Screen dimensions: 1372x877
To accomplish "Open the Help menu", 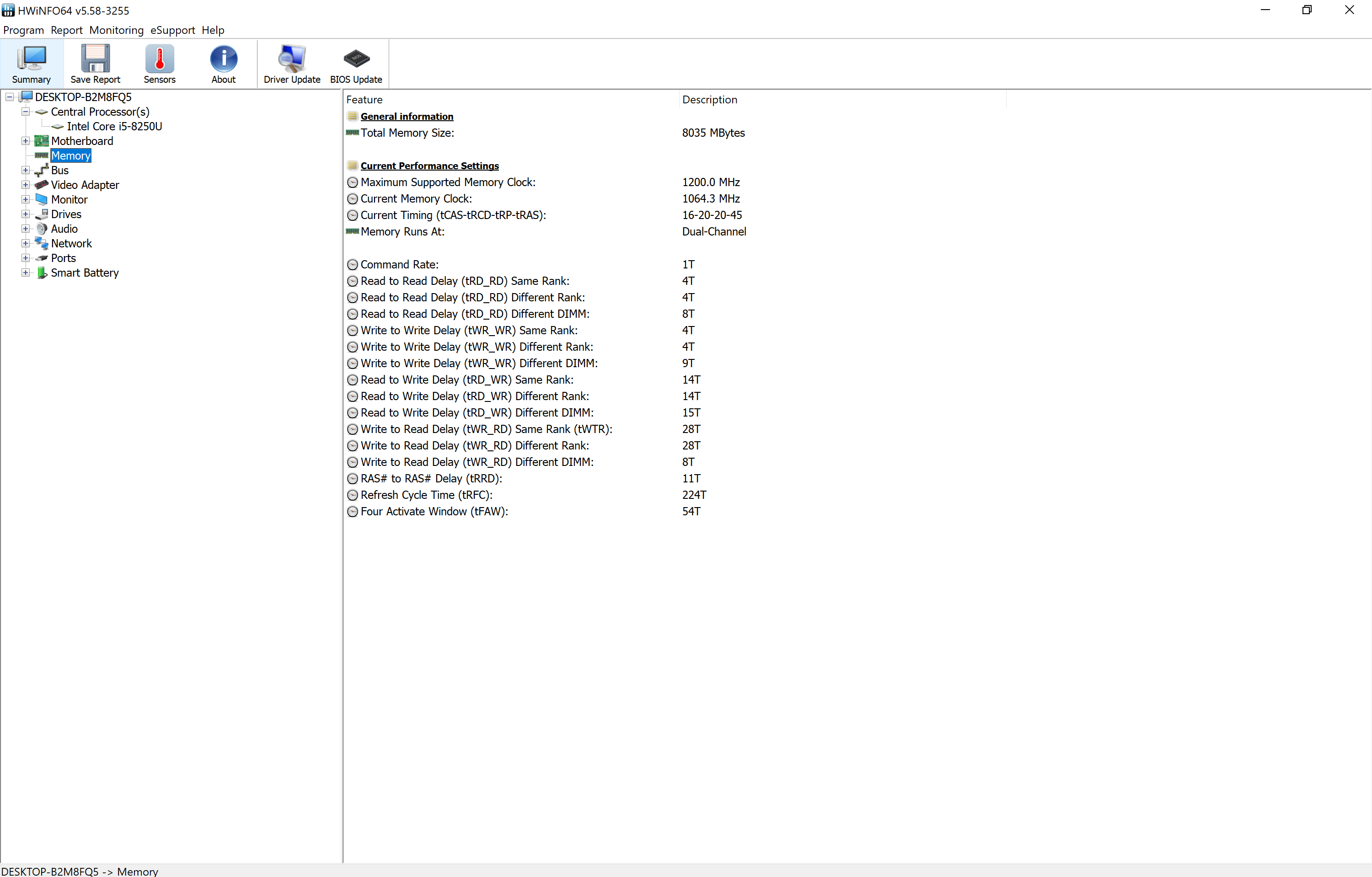I will click(x=213, y=30).
